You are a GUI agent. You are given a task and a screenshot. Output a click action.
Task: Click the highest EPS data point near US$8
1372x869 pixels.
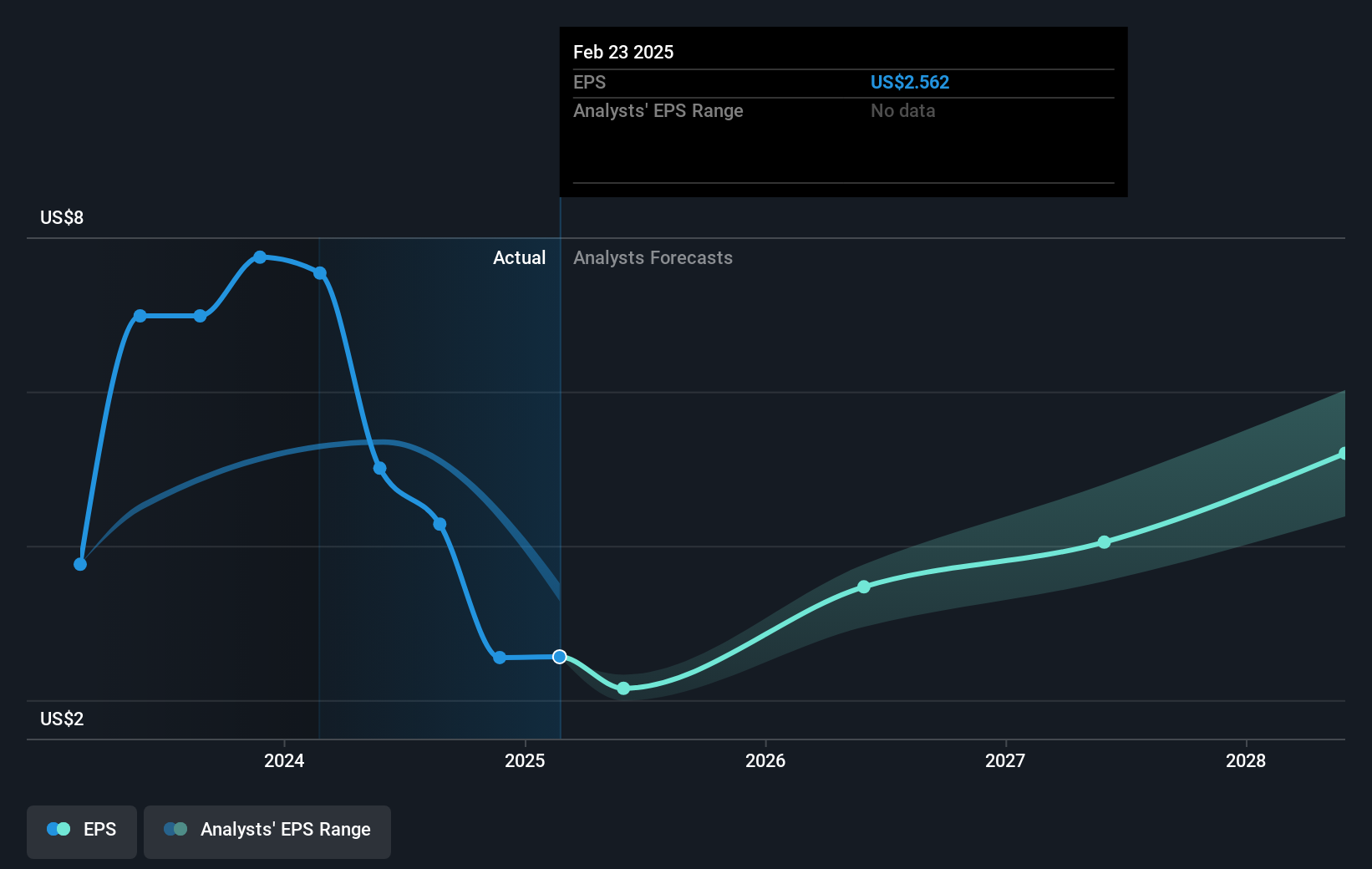coord(260,257)
